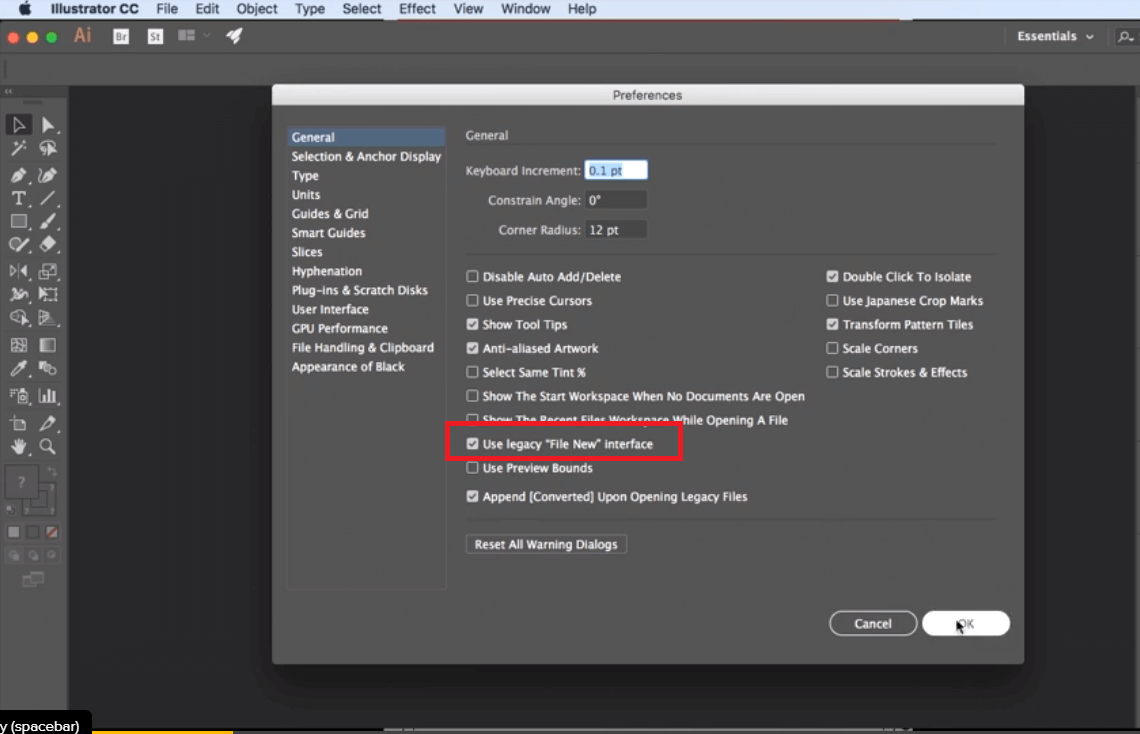
Task: Cancel the Preferences dialog
Action: click(x=872, y=623)
